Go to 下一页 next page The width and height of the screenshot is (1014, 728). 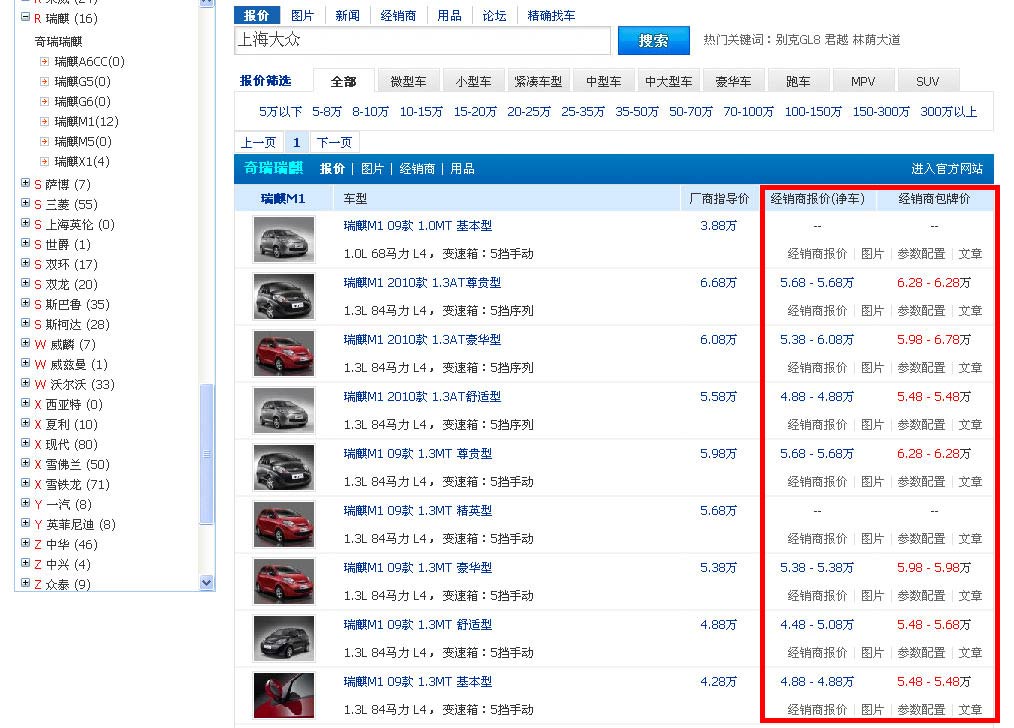pos(334,142)
